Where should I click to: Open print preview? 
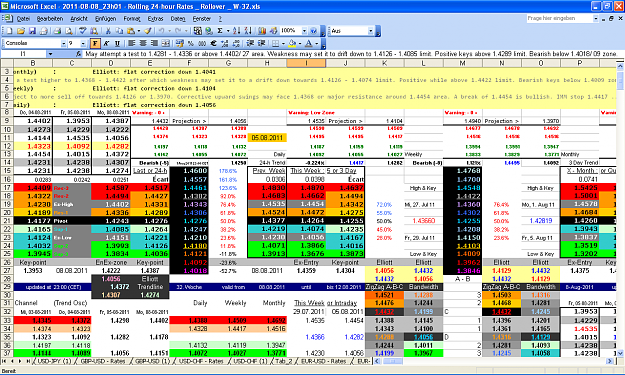pyautogui.click(x=69, y=31)
